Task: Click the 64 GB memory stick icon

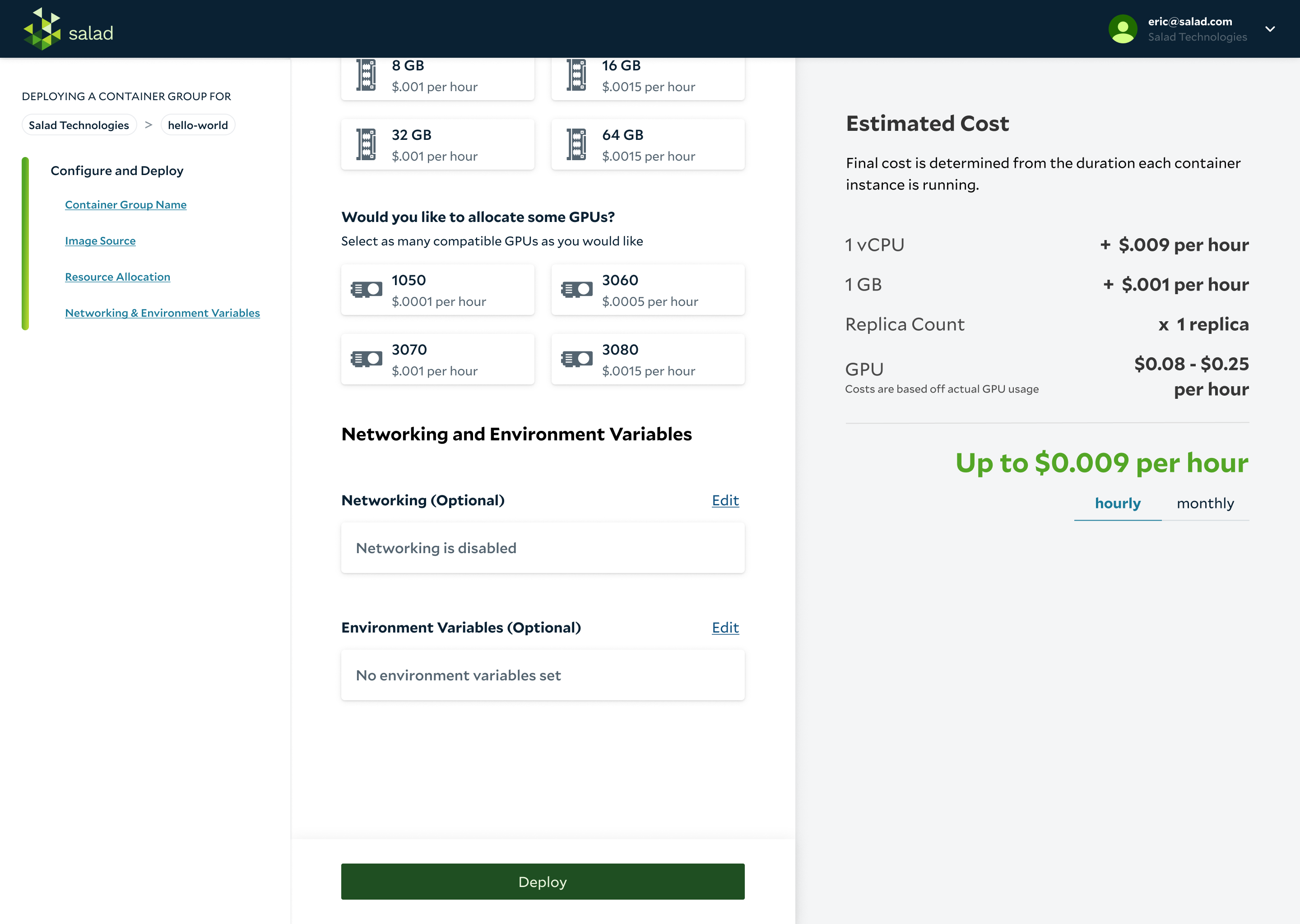Action: pos(576,144)
